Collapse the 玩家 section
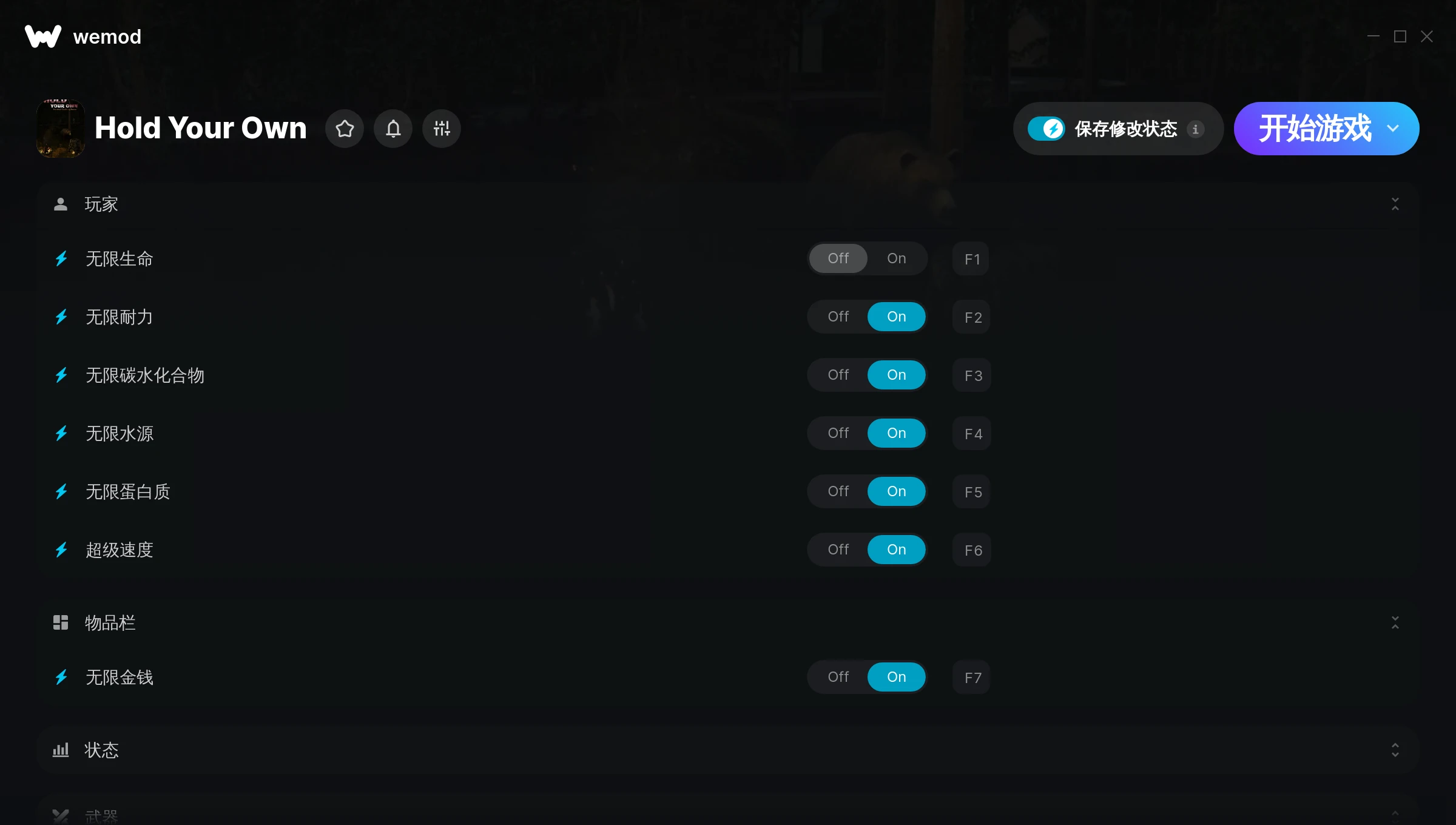Image resolution: width=1456 pixels, height=825 pixels. point(1395,204)
